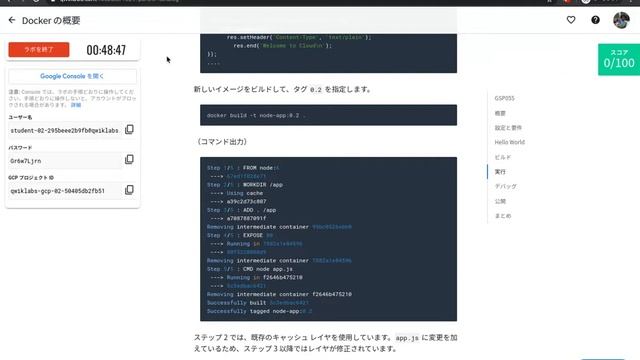The height and width of the screenshot is (360, 640).
Task: Open the user profile avatar
Action: (621, 20)
